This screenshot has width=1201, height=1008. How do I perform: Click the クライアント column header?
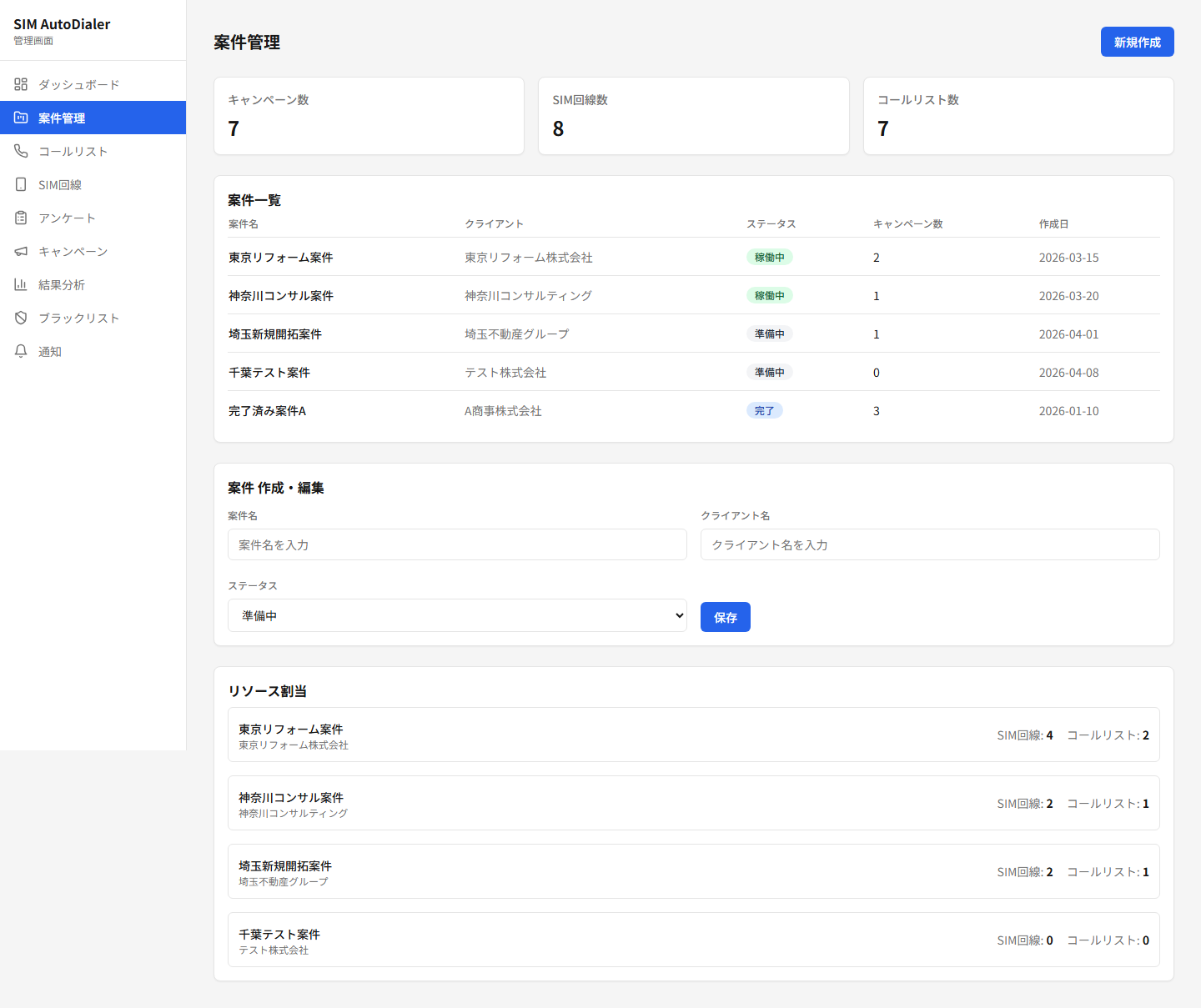point(494,223)
